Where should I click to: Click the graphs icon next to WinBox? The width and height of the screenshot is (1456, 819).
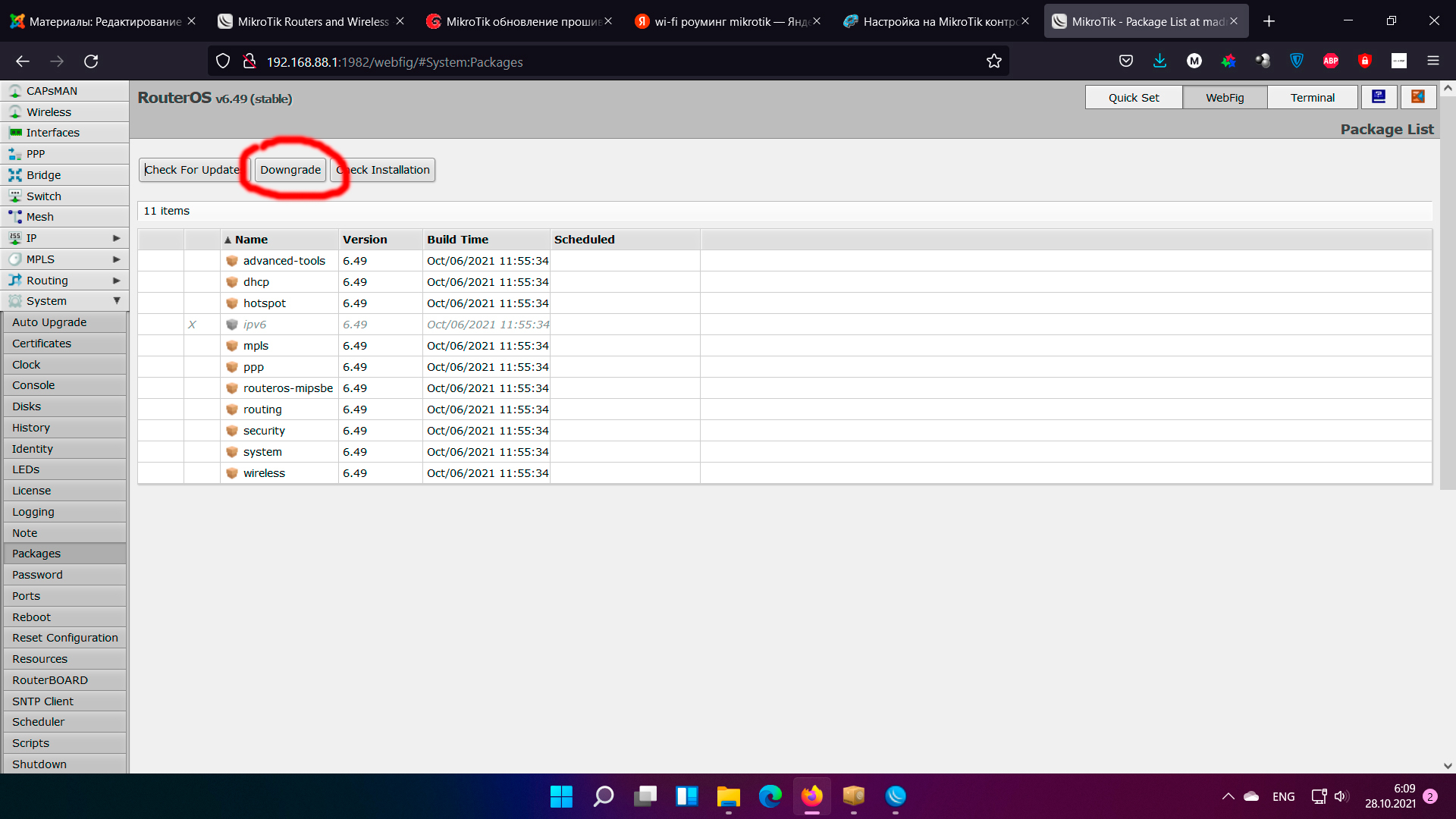tap(1417, 97)
